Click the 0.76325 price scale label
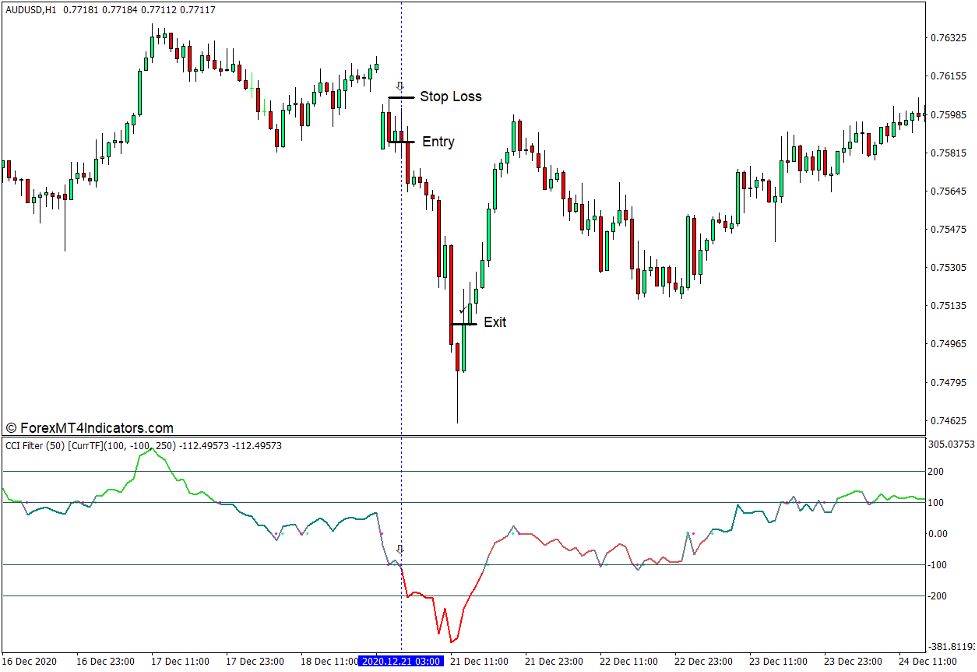 click(x=950, y=38)
